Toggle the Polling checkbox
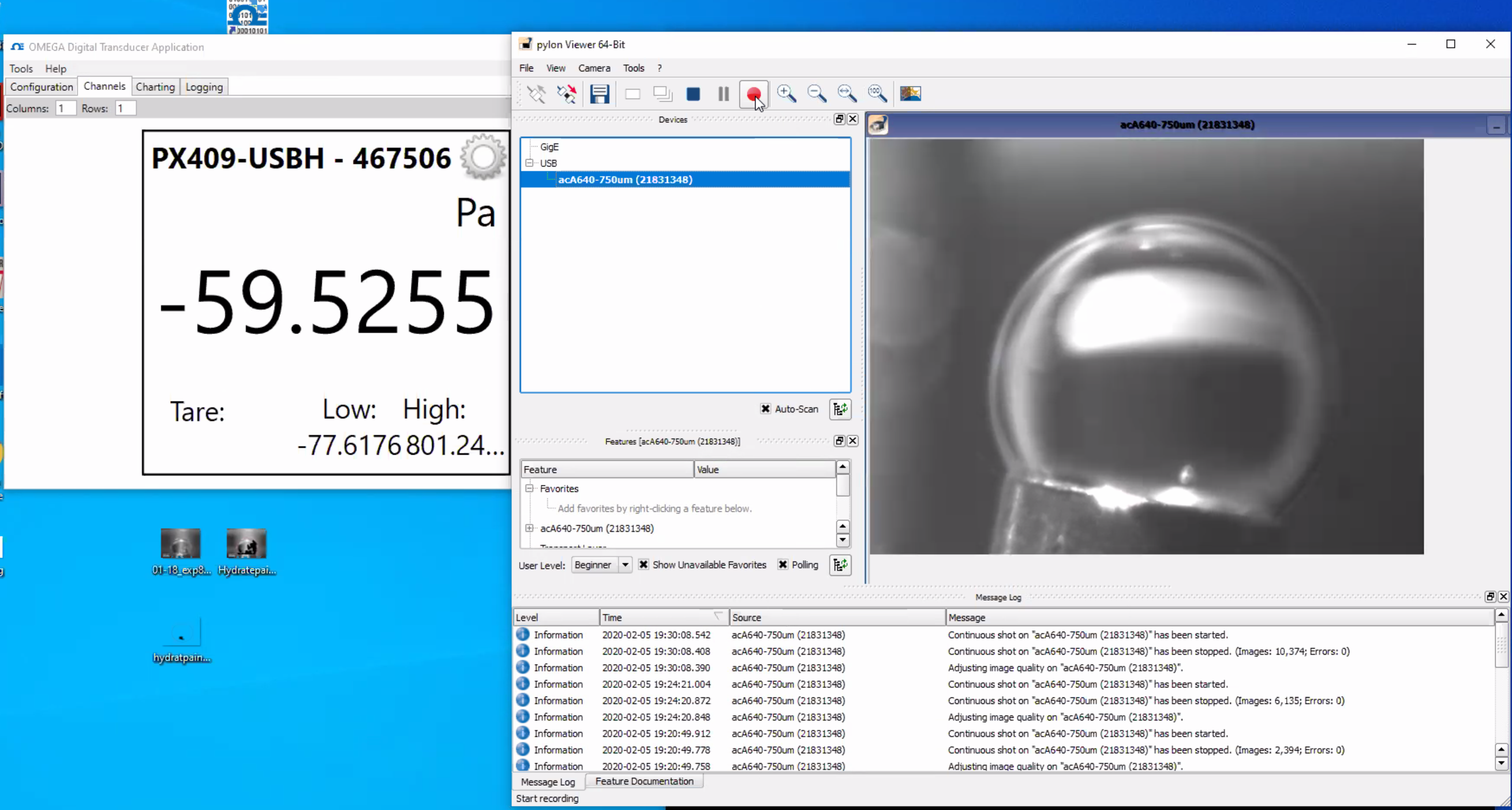 click(x=783, y=565)
